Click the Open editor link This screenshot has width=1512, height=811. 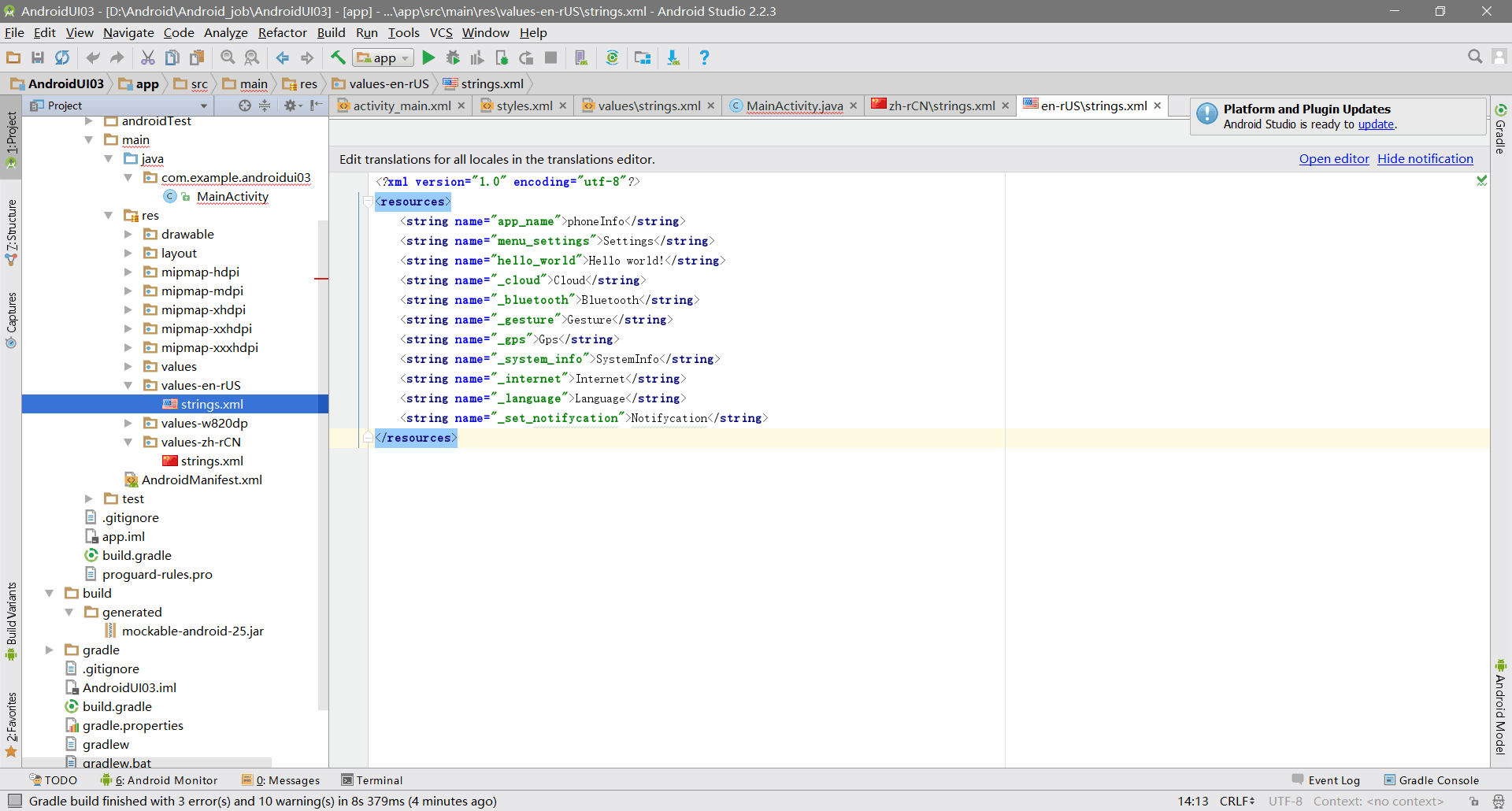coord(1334,159)
